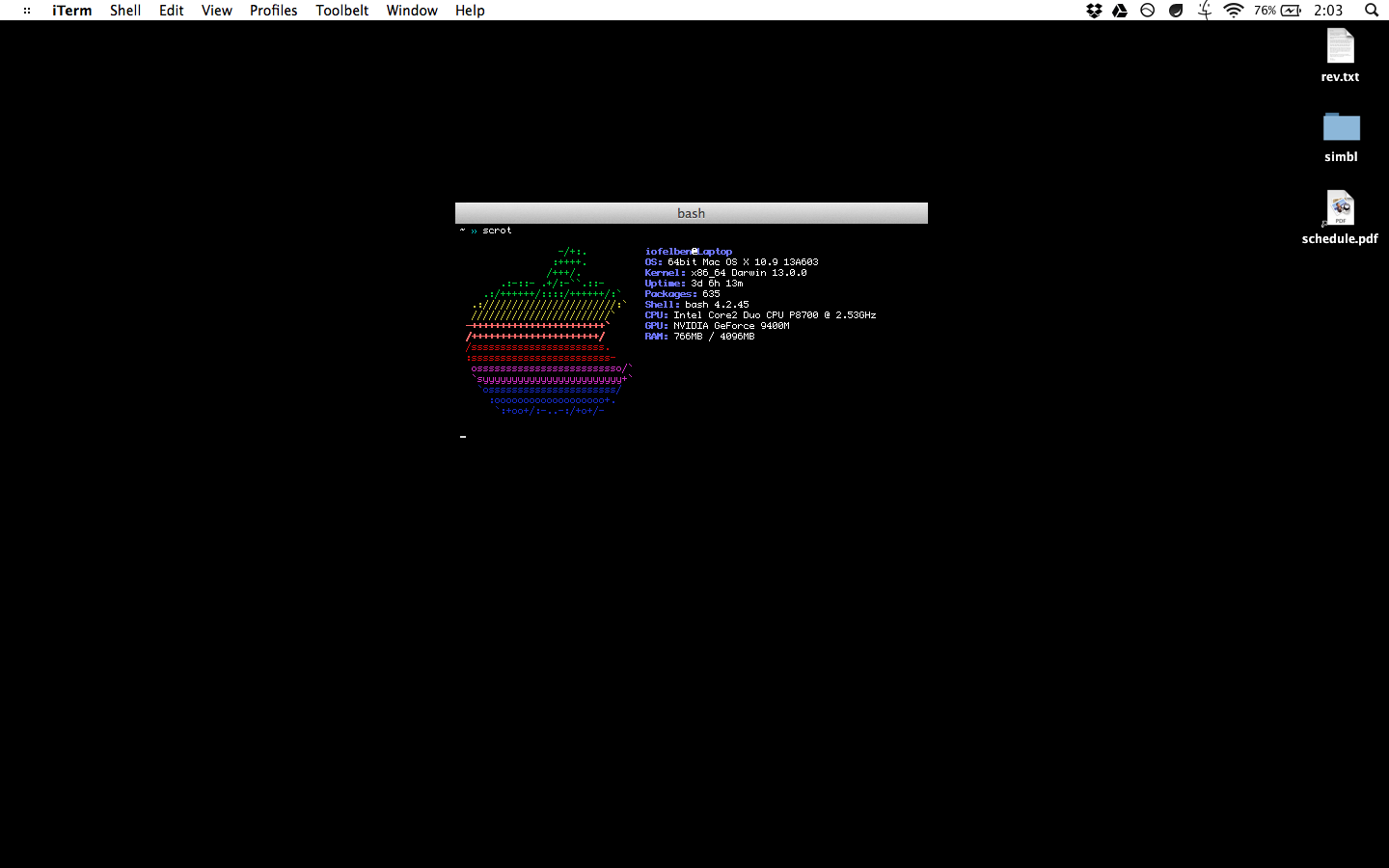Click the 'Packages: 635' line

[683, 294]
